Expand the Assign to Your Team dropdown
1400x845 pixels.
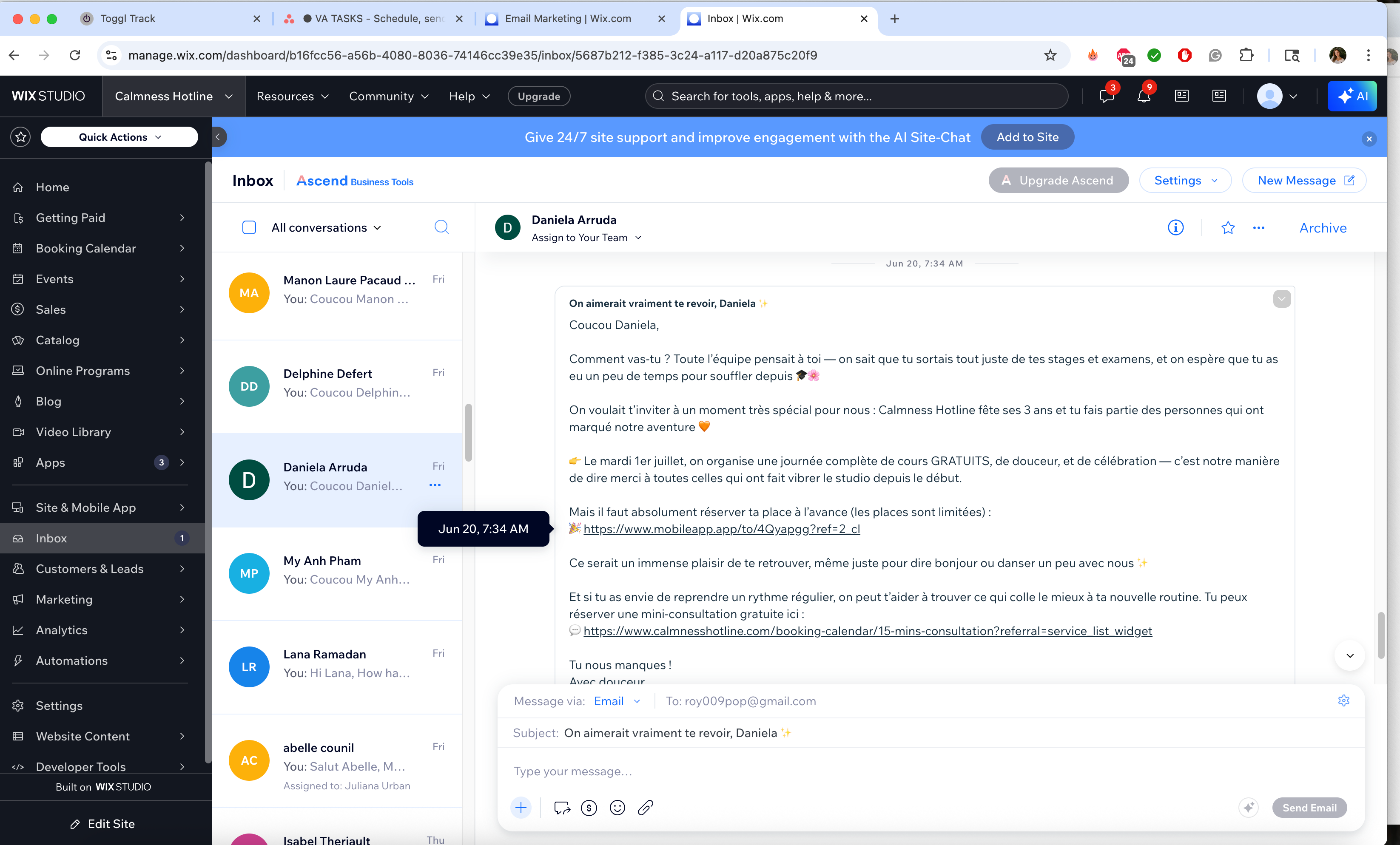(x=586, y=237)
